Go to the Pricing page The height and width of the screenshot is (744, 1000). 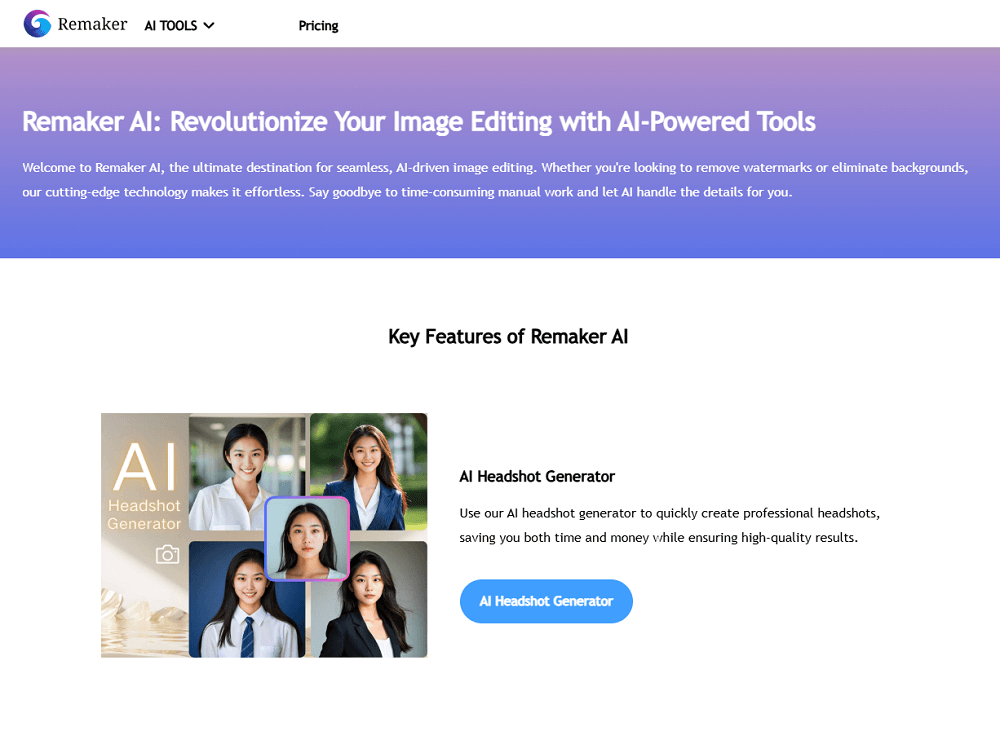[x=318, y=26]
